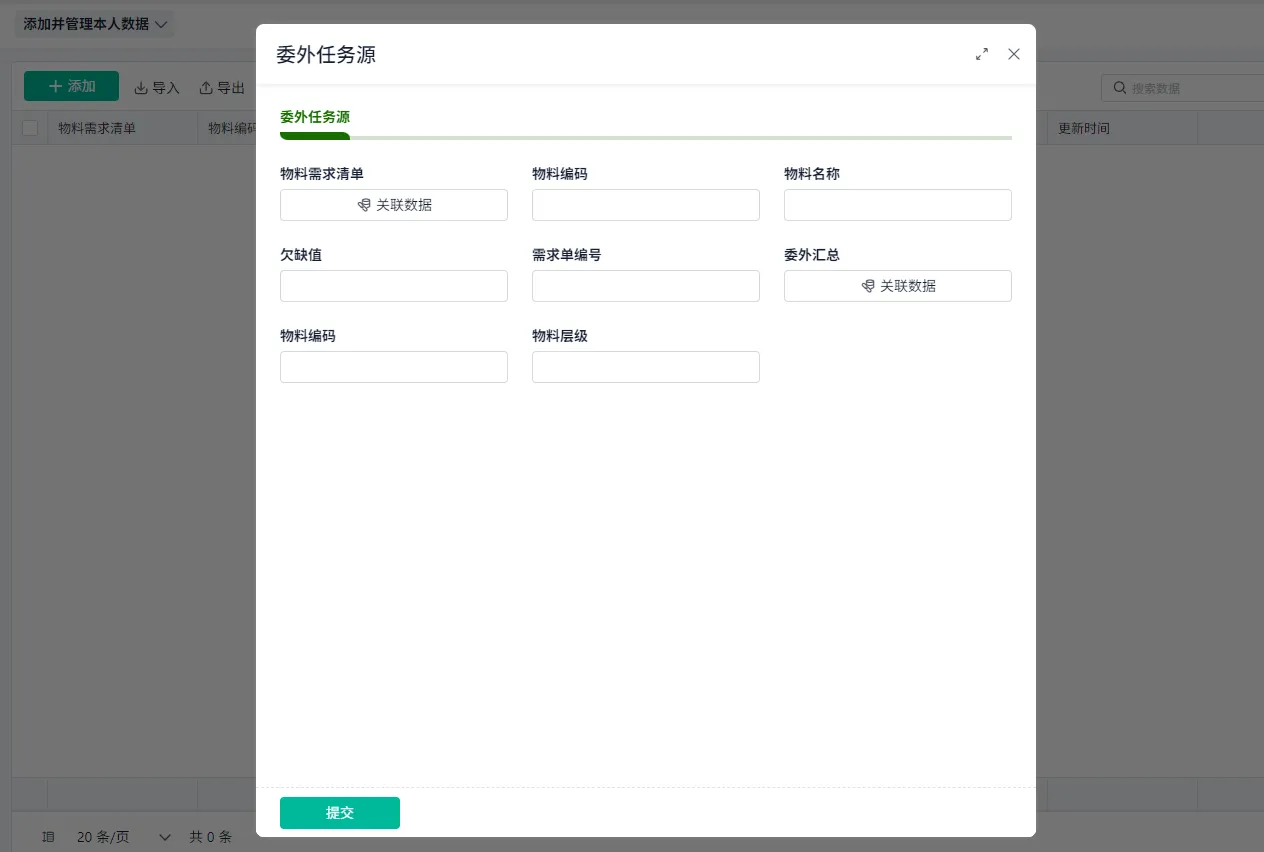Screen dimensions: 1264x852
Task: Focus the 物料层级 input field
Action: [x=646, y=367]
